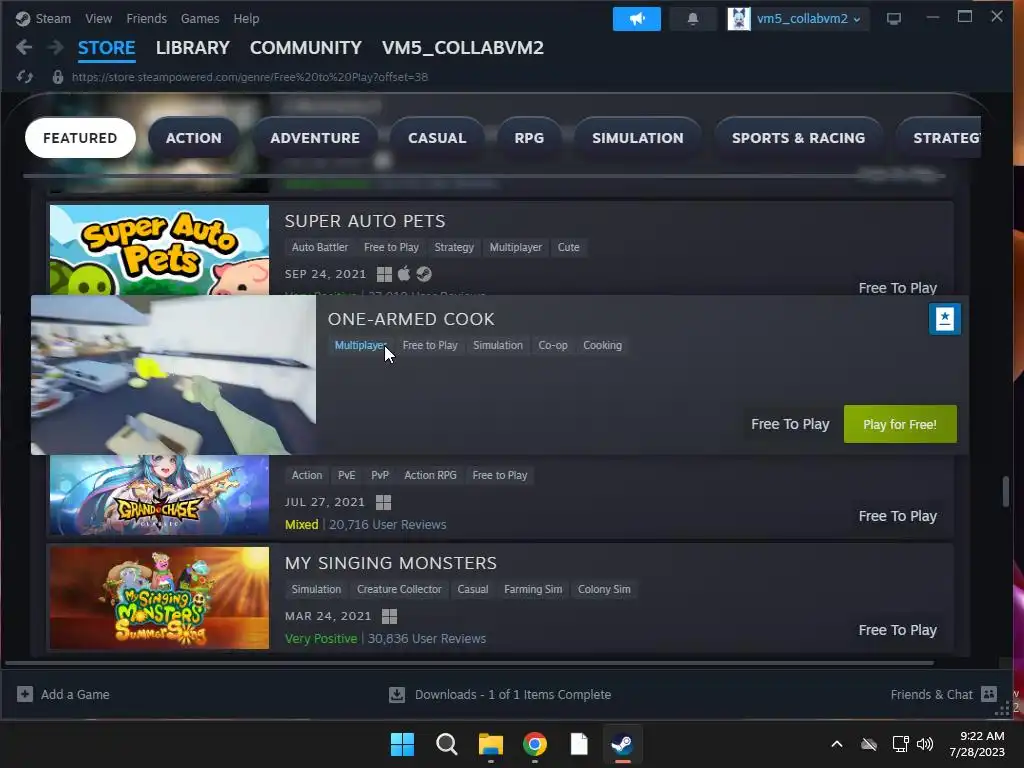Viewport: 1024px width, 768px height.
Task: Open the MY SINGING MONSTERS title
Action: (x=391, y=563)
